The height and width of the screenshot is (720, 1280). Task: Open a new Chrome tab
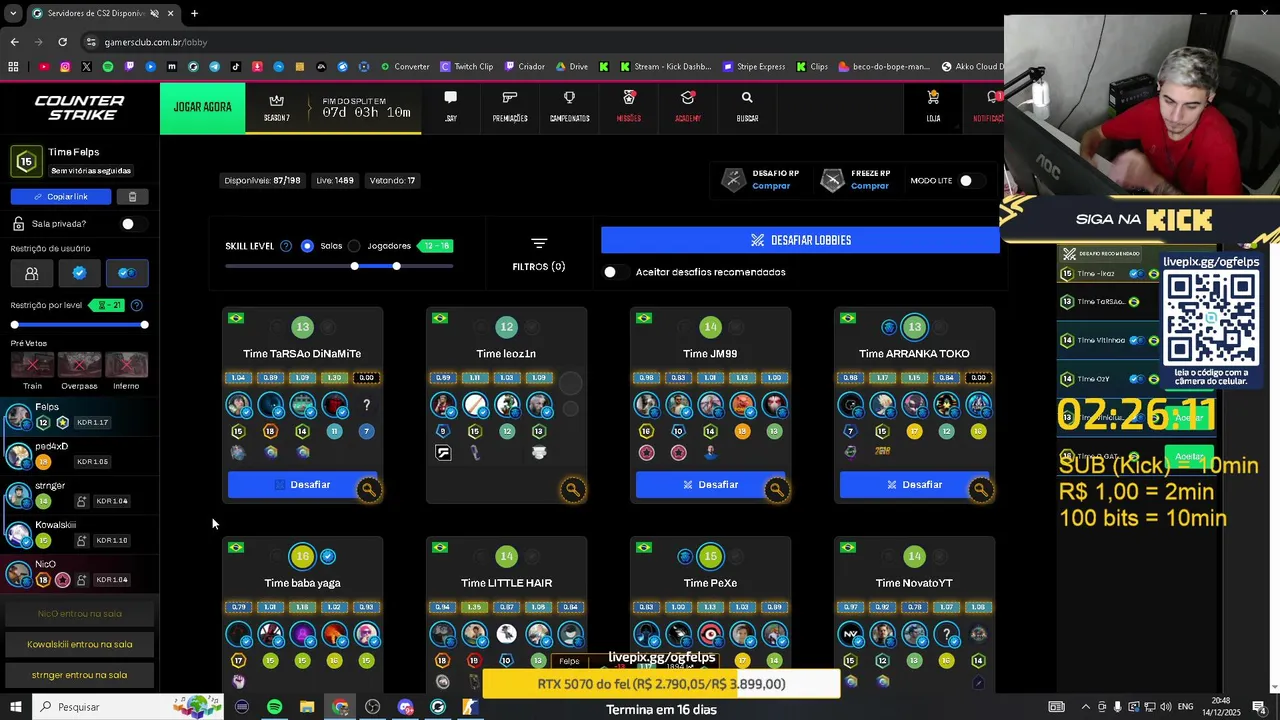pyautogui.click(x=194, y=13)
